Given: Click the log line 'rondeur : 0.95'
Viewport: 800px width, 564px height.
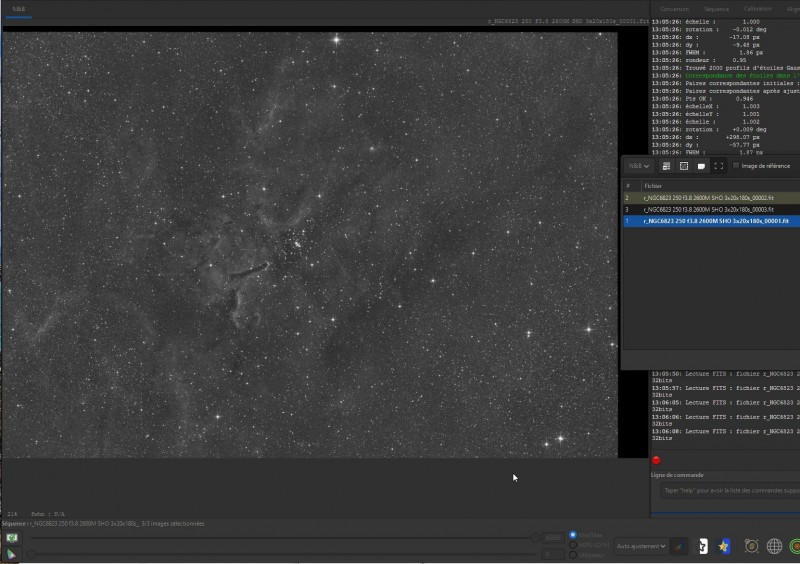Looking at the screenshot, I should (x=698, y=60).
